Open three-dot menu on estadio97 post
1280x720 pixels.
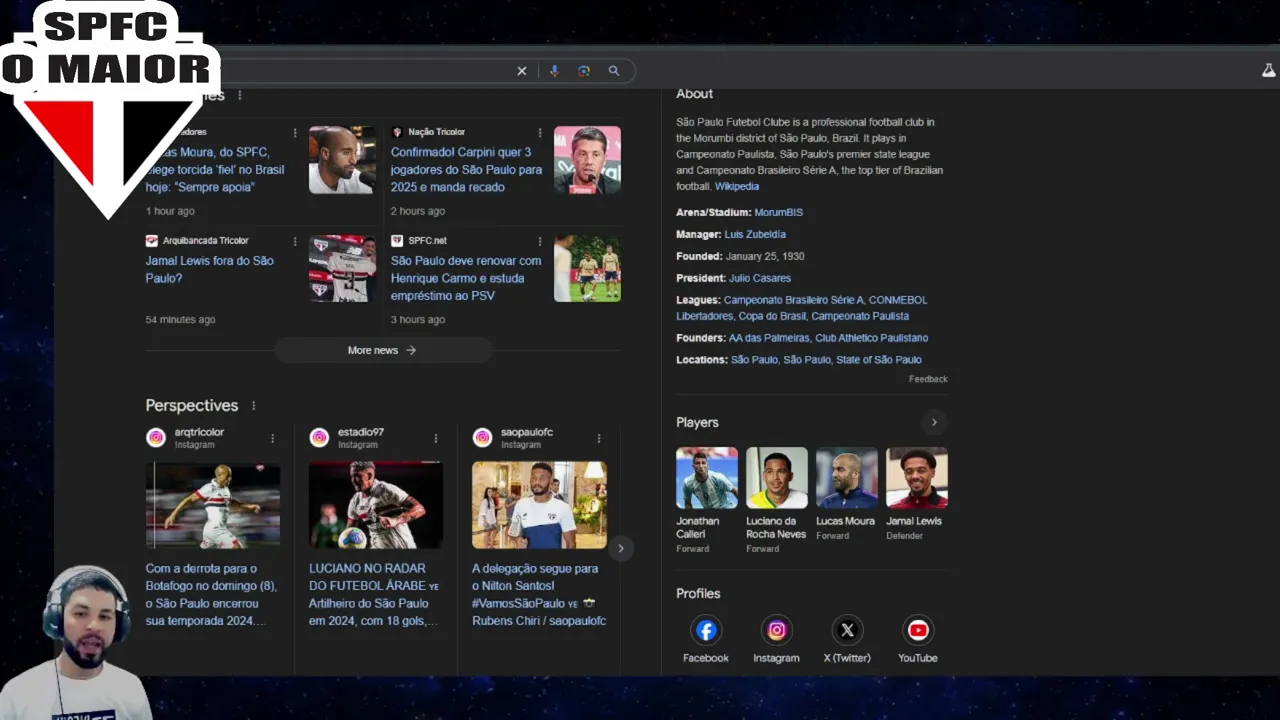(x=435, y=438)
